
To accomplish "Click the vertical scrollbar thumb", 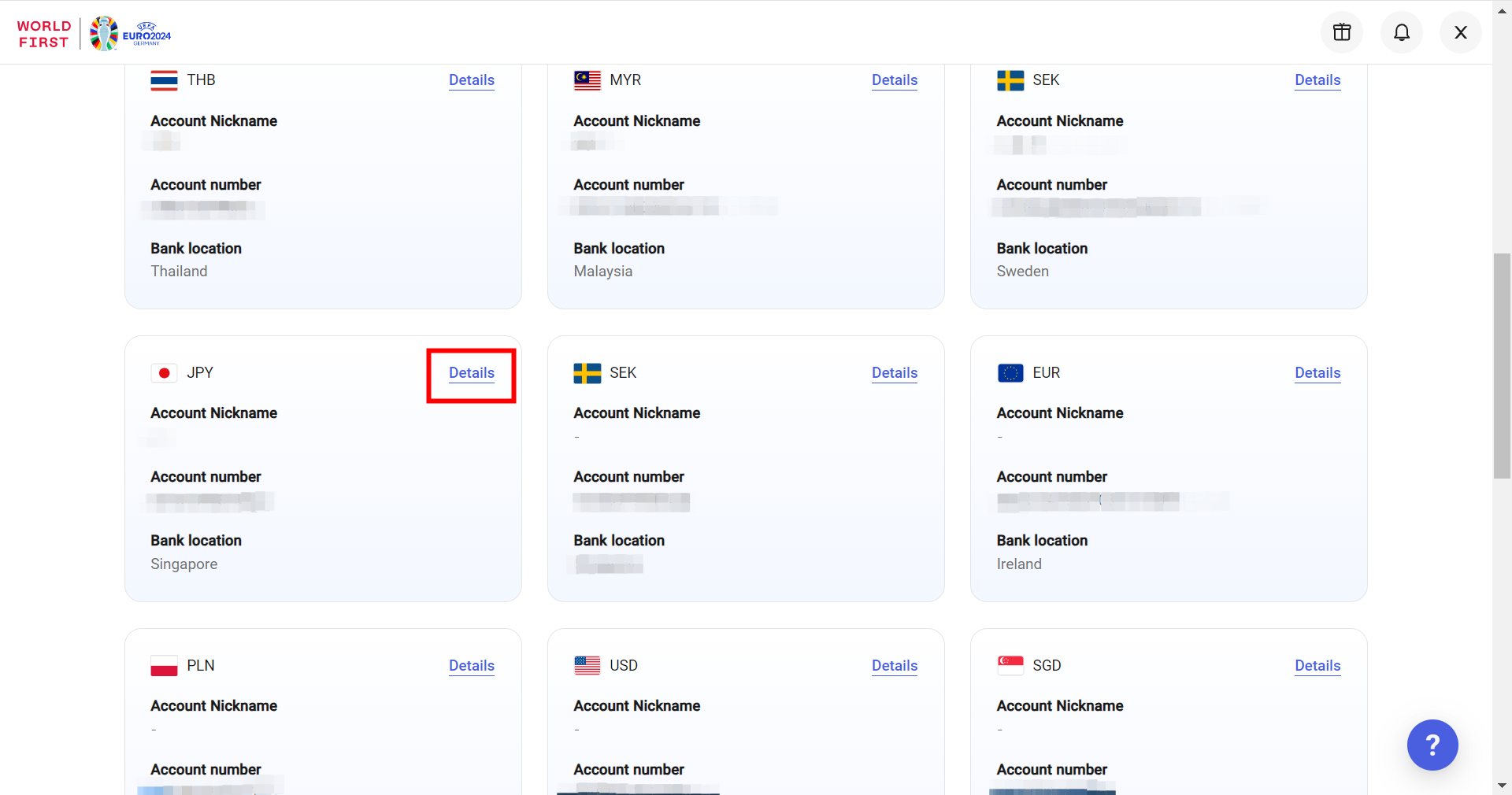I will pyautogui.click(x=1502, y=365).
